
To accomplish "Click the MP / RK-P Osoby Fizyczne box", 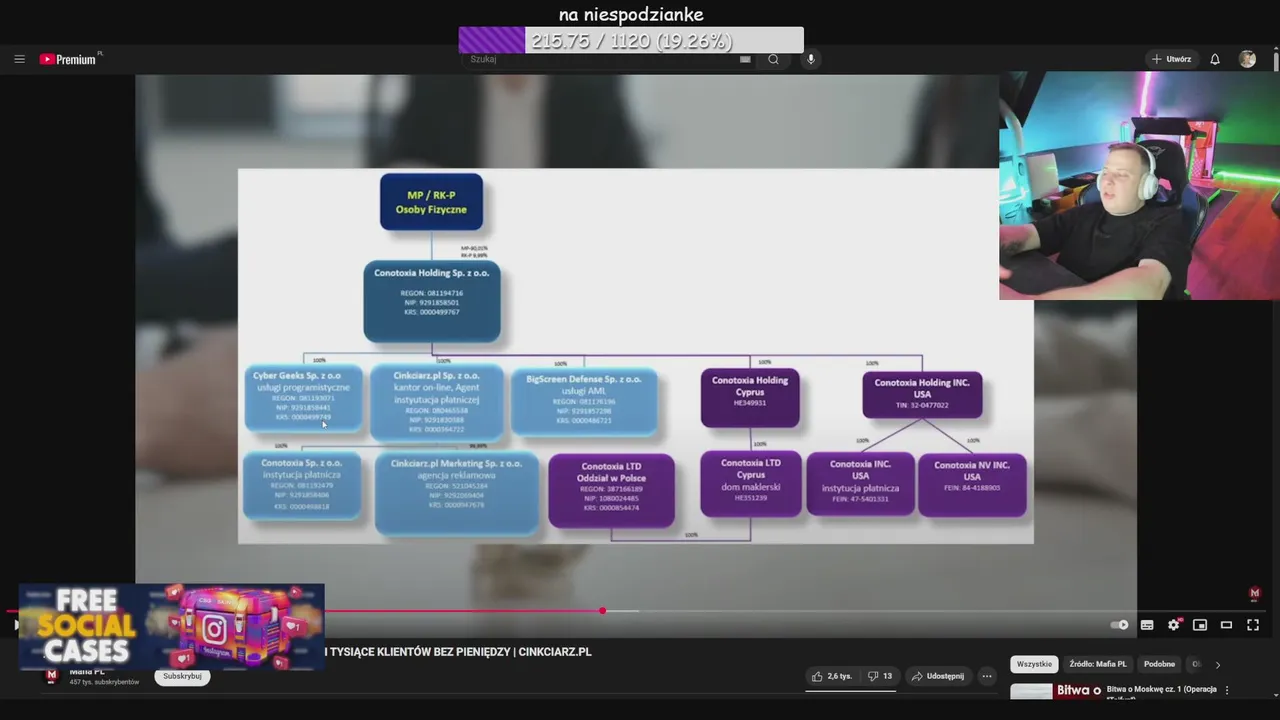I will (431, 202).
